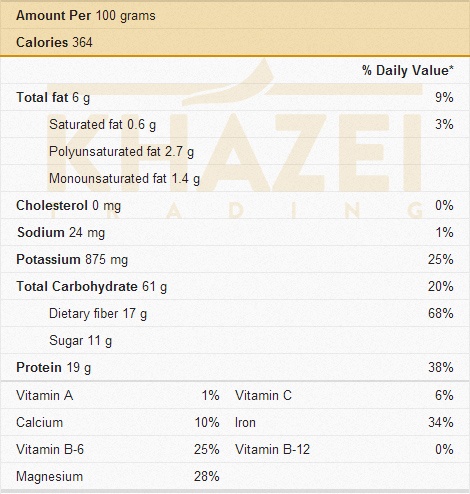Select the Total fat 6 g row

[x=235, y=97]
